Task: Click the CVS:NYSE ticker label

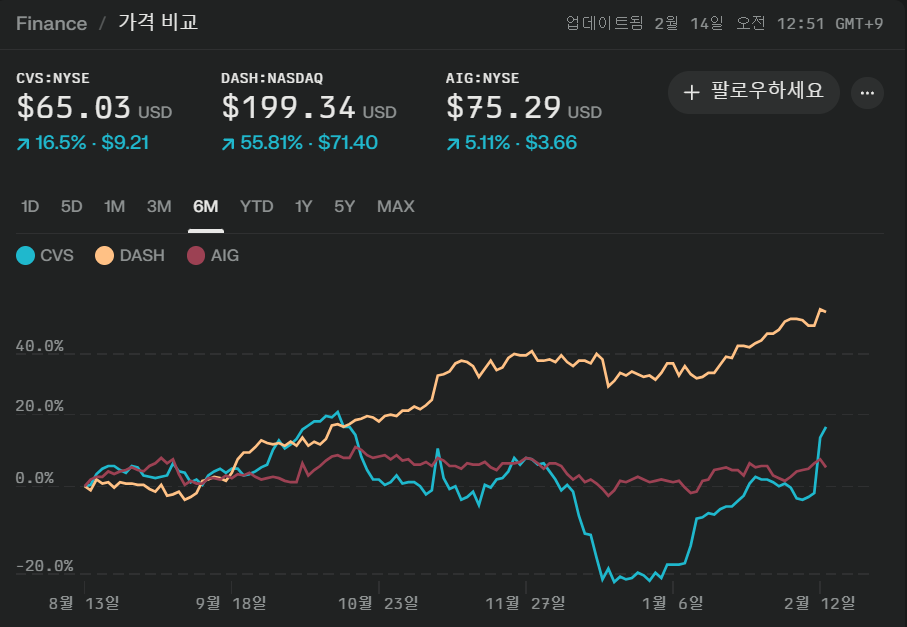Action: pyautogui.click(x=53, y=78)
